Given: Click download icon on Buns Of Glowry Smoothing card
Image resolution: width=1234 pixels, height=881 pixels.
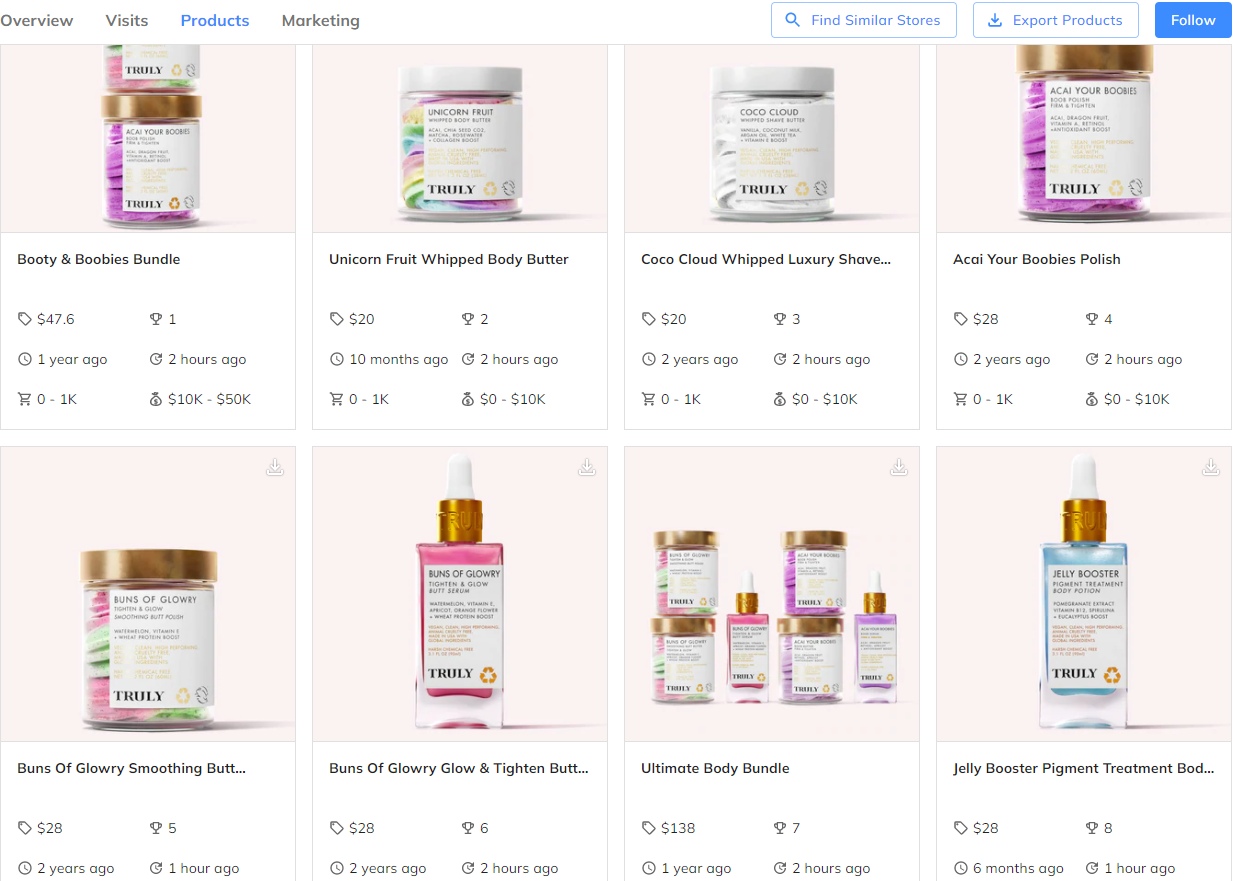Looking at the screenshot, I should pyautogui.click(x=275, y=467).
